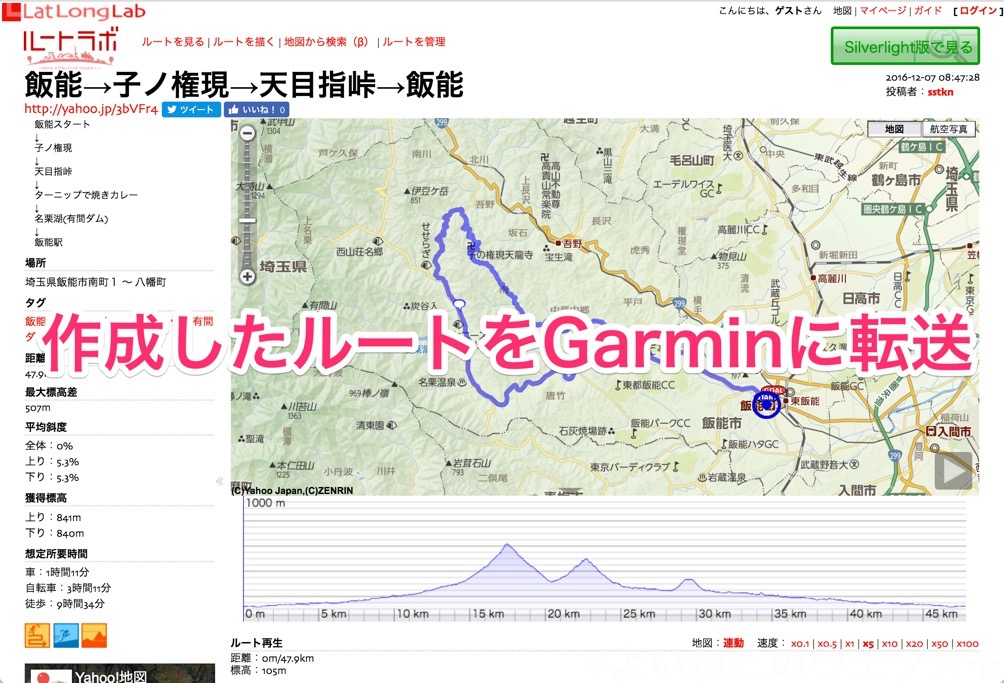Zoom in the map with plus button

click(x=247, y=277)
